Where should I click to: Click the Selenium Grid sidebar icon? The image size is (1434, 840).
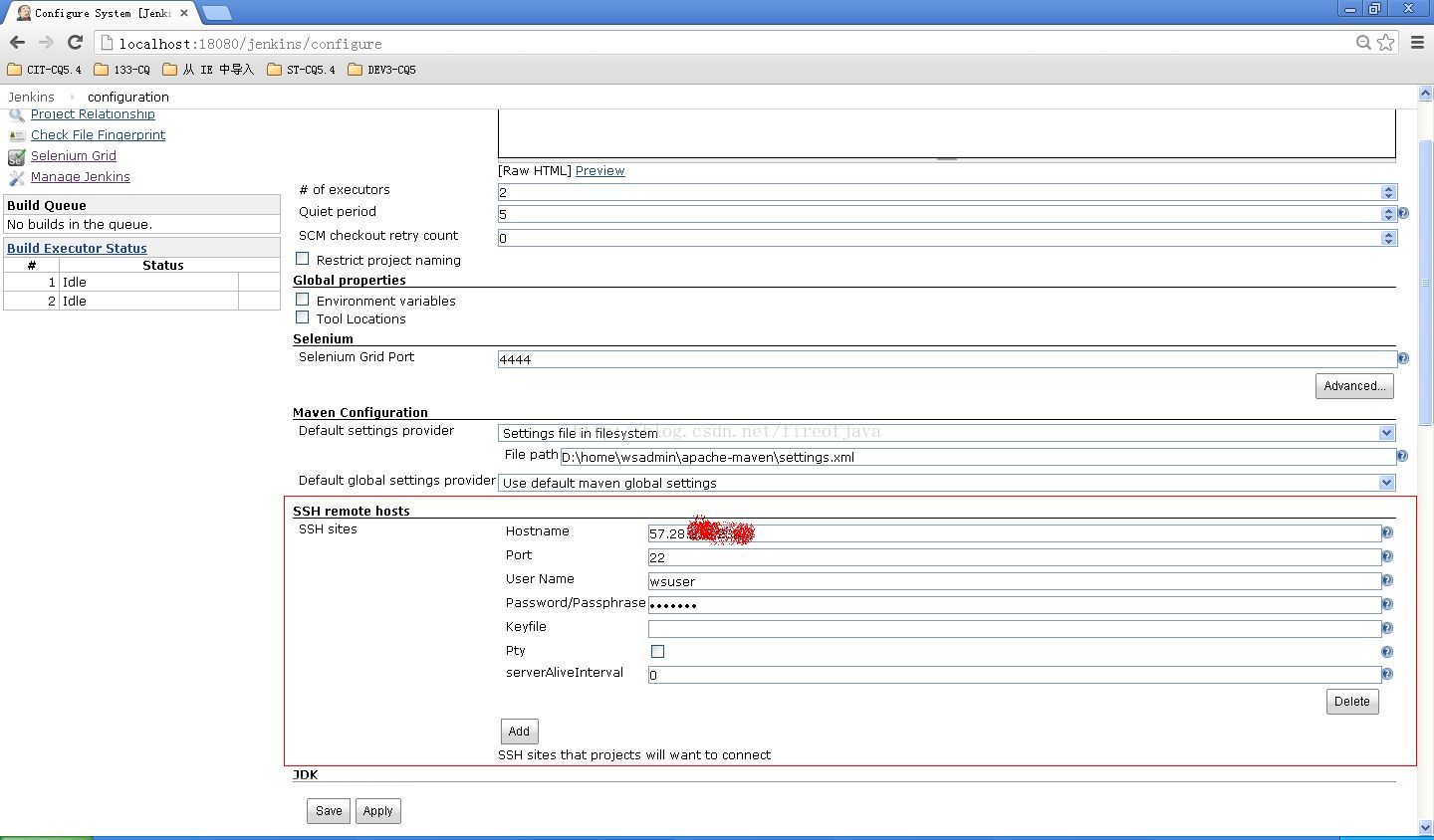(16, 157)
